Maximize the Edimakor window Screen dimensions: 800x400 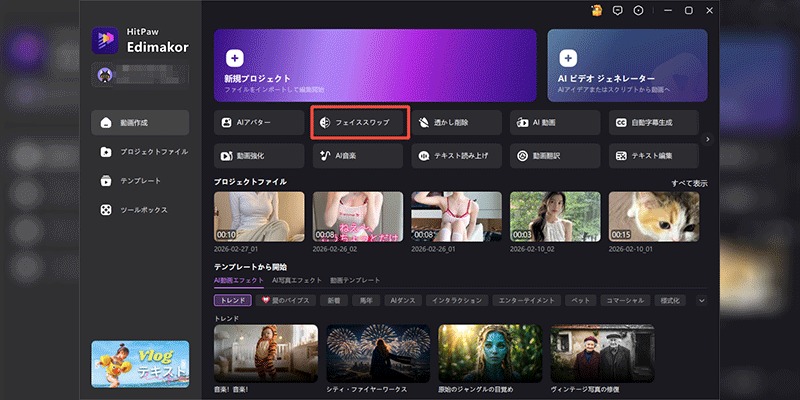click(689, 11)
